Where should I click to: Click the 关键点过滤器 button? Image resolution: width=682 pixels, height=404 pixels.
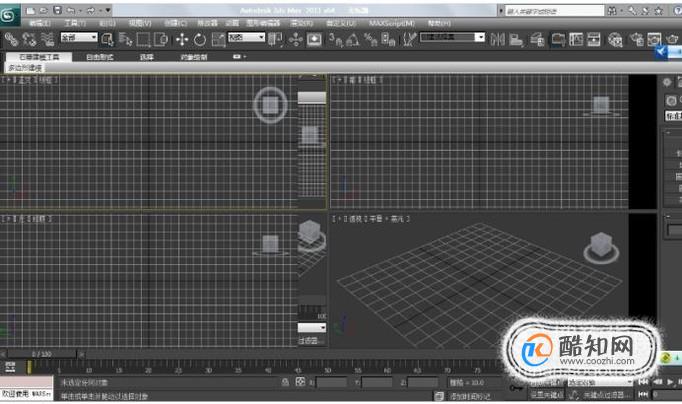click(605, 395)
